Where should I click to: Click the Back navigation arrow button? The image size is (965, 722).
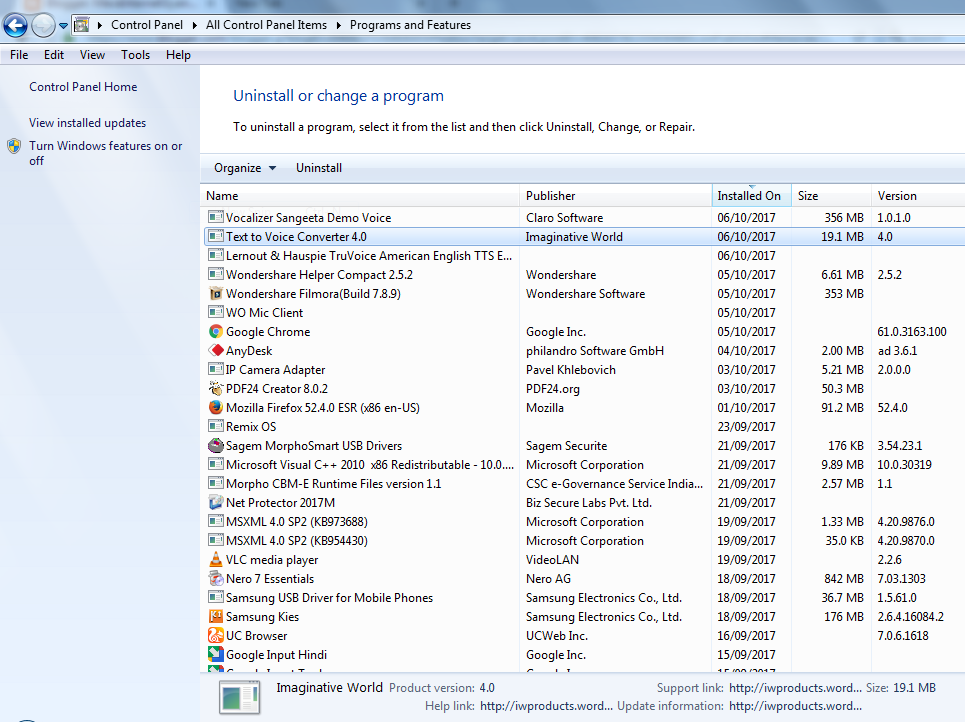point(15,25)
